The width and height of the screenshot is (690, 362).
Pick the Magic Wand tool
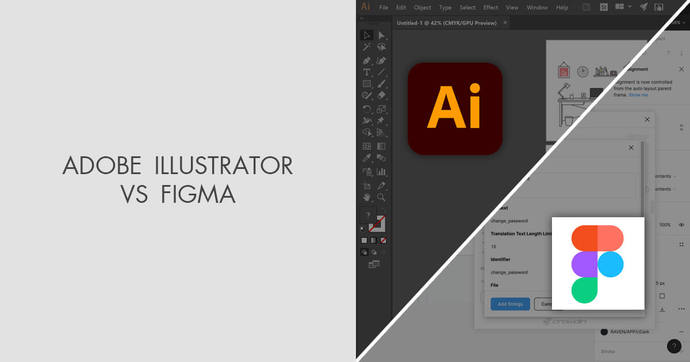(367, 48)
